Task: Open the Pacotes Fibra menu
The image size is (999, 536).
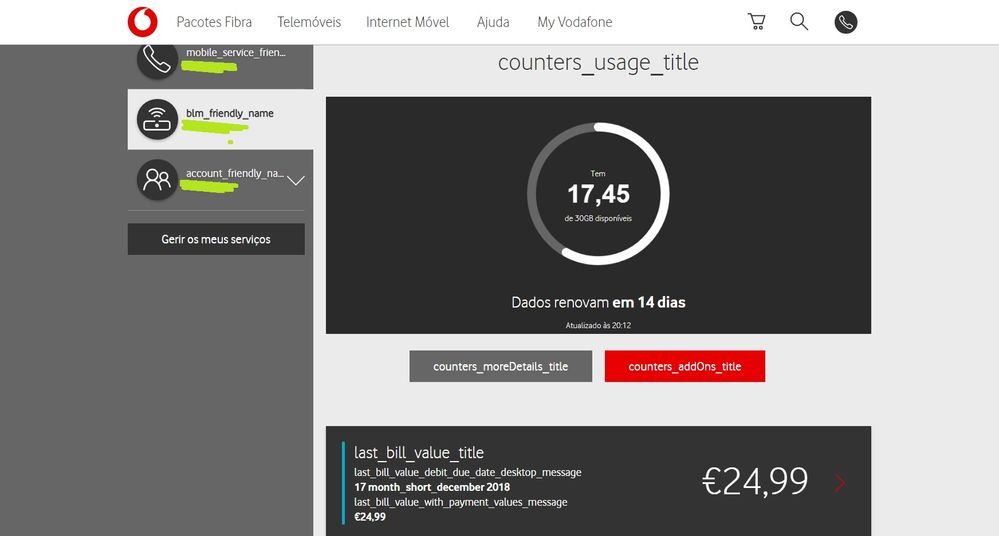Action: click(214, 22)
